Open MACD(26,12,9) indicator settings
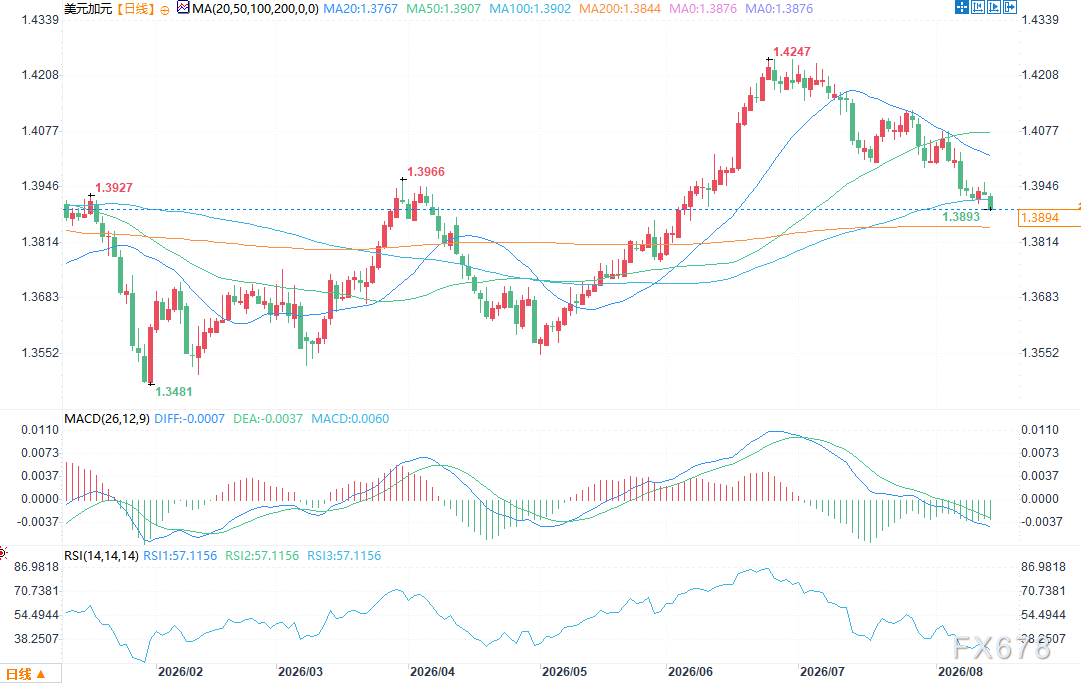Screen dimensions: 1081x683 107,418
